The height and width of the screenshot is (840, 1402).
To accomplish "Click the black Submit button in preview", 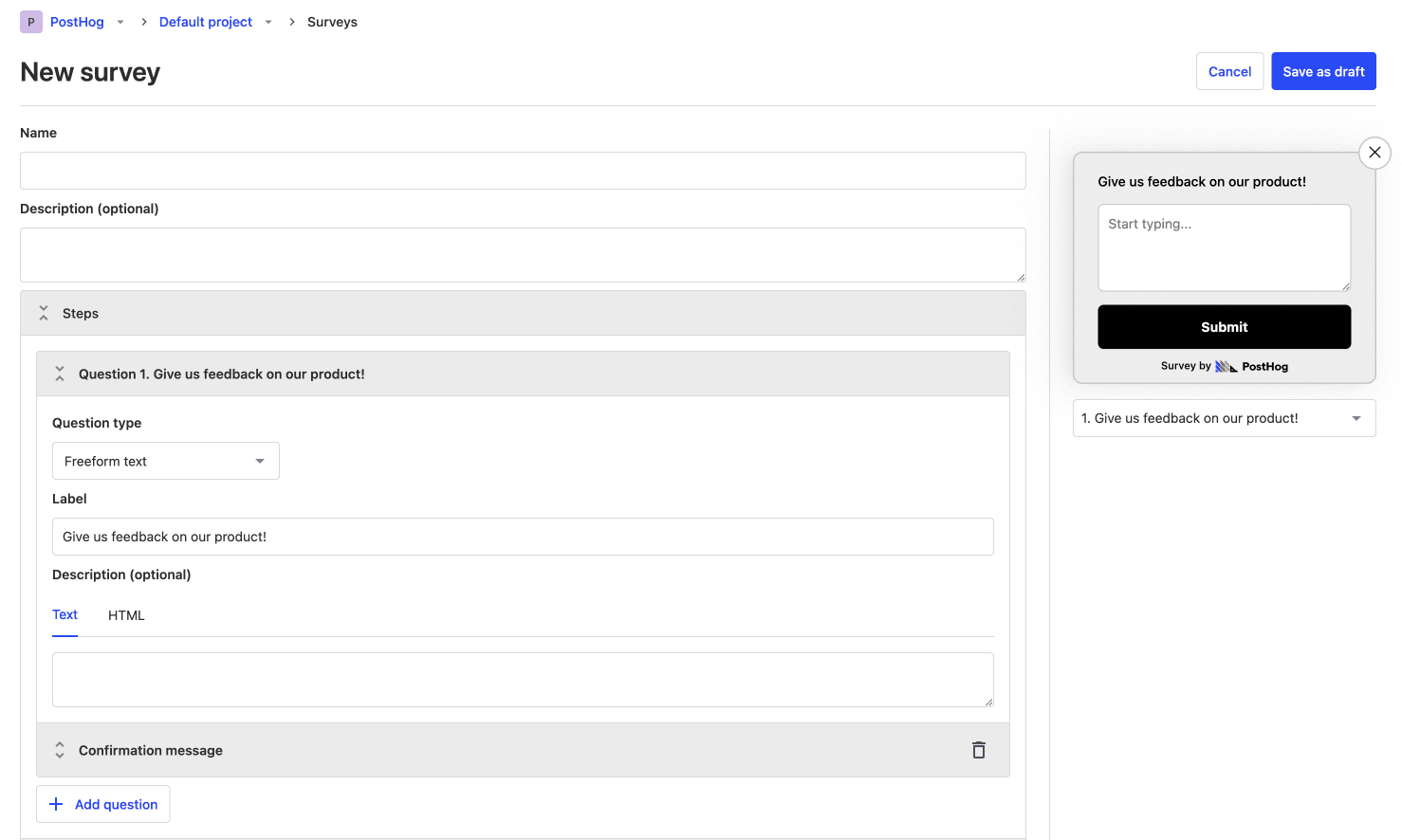I will (x=1224, y=327).
